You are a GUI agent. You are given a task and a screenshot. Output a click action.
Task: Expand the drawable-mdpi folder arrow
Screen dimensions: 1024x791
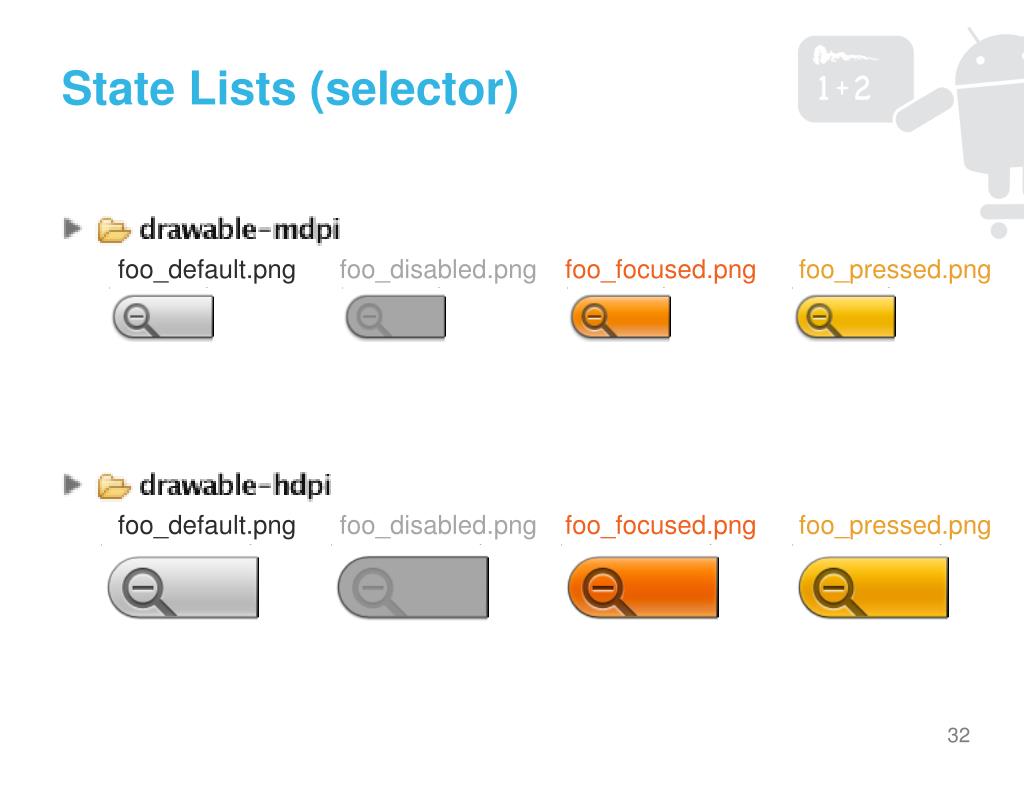point(72,229)
